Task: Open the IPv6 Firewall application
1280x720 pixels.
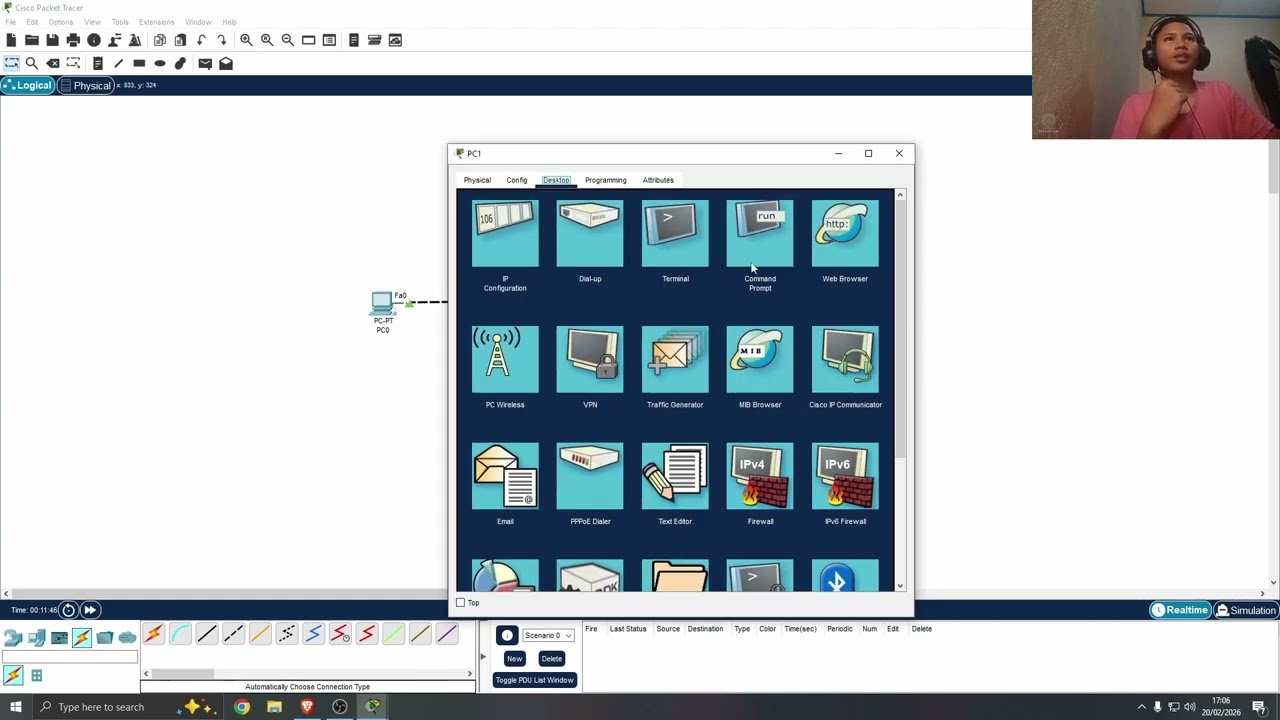Action: tap(845, 476)
